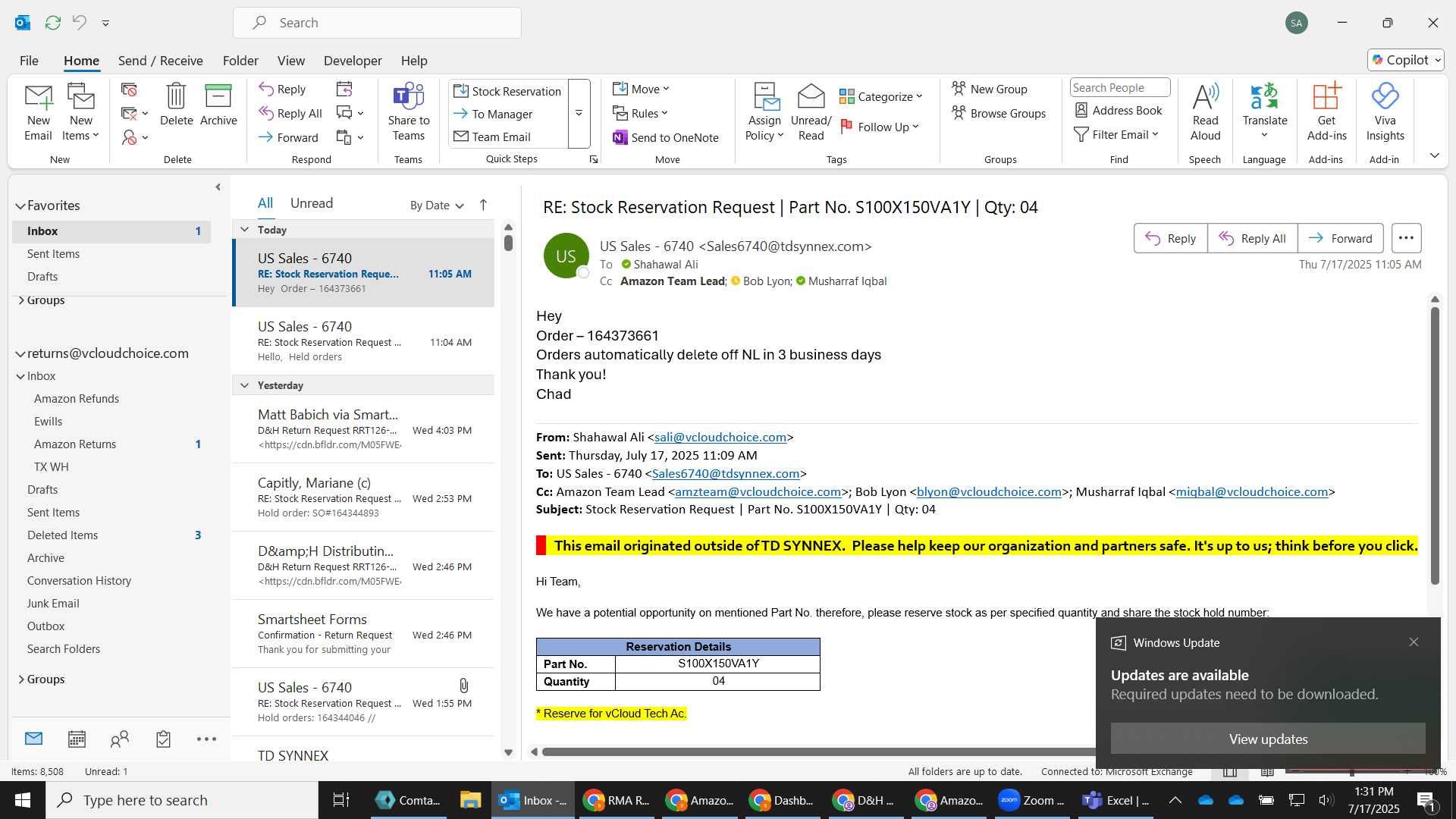Open File Explorer from the taskbar
The image size is (1456, 819).
point(470,800)
